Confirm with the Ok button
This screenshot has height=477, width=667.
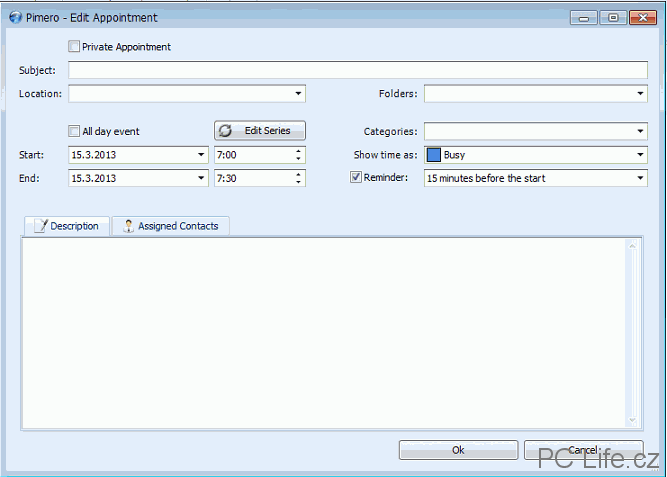[x=459, y=450]
